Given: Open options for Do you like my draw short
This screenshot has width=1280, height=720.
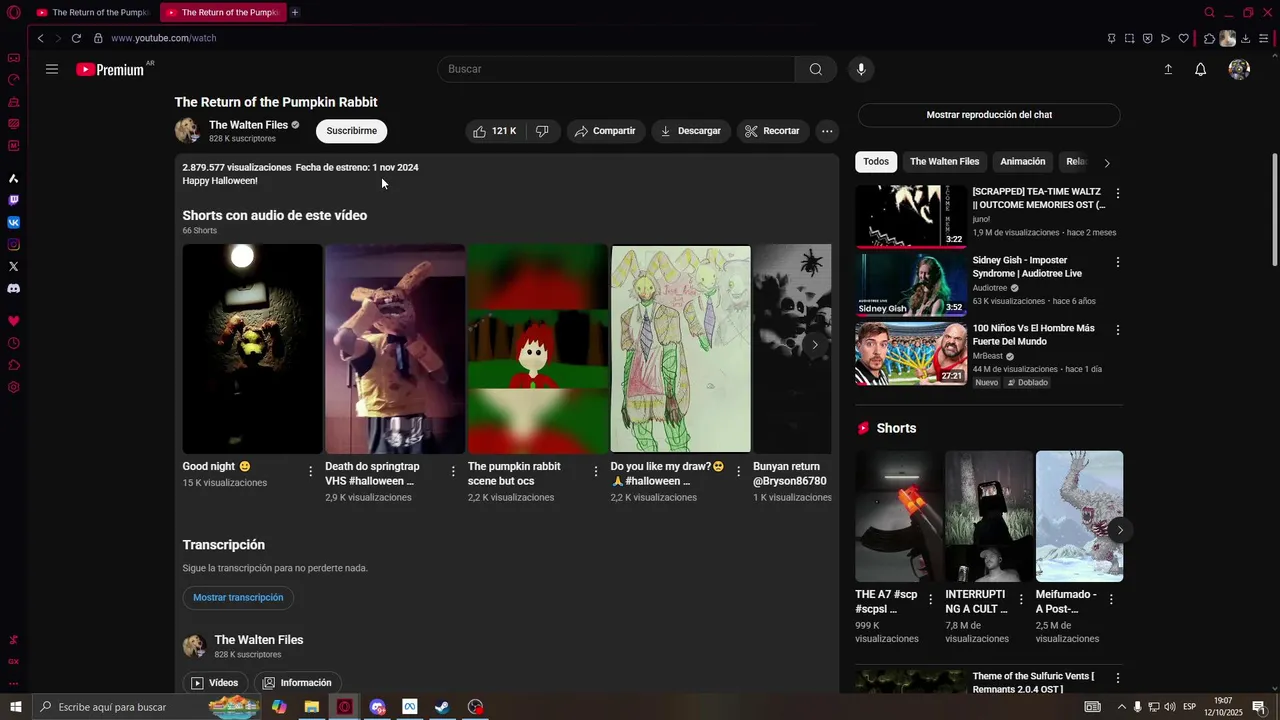Looking at the screenshot, I should 739,471.
